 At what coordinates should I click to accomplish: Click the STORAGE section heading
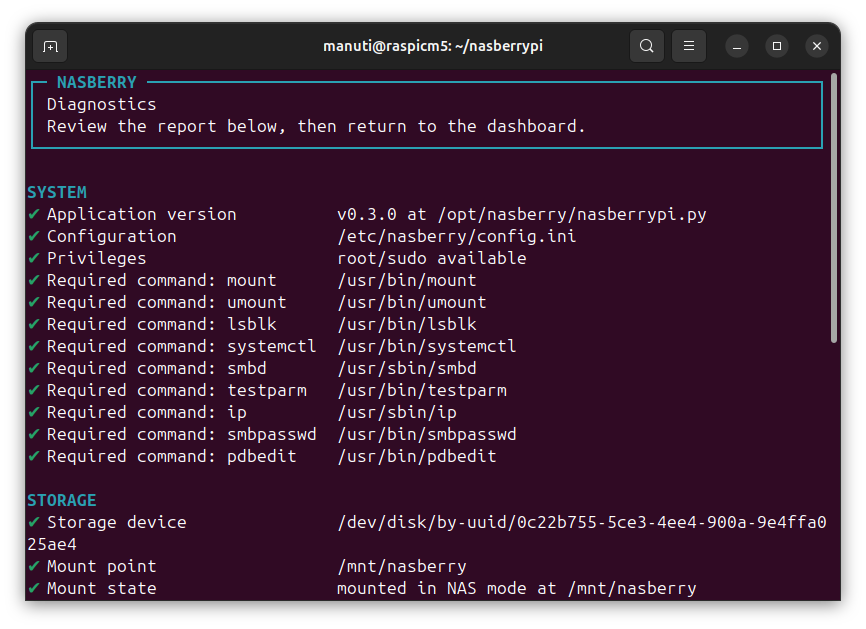[62, 500]
